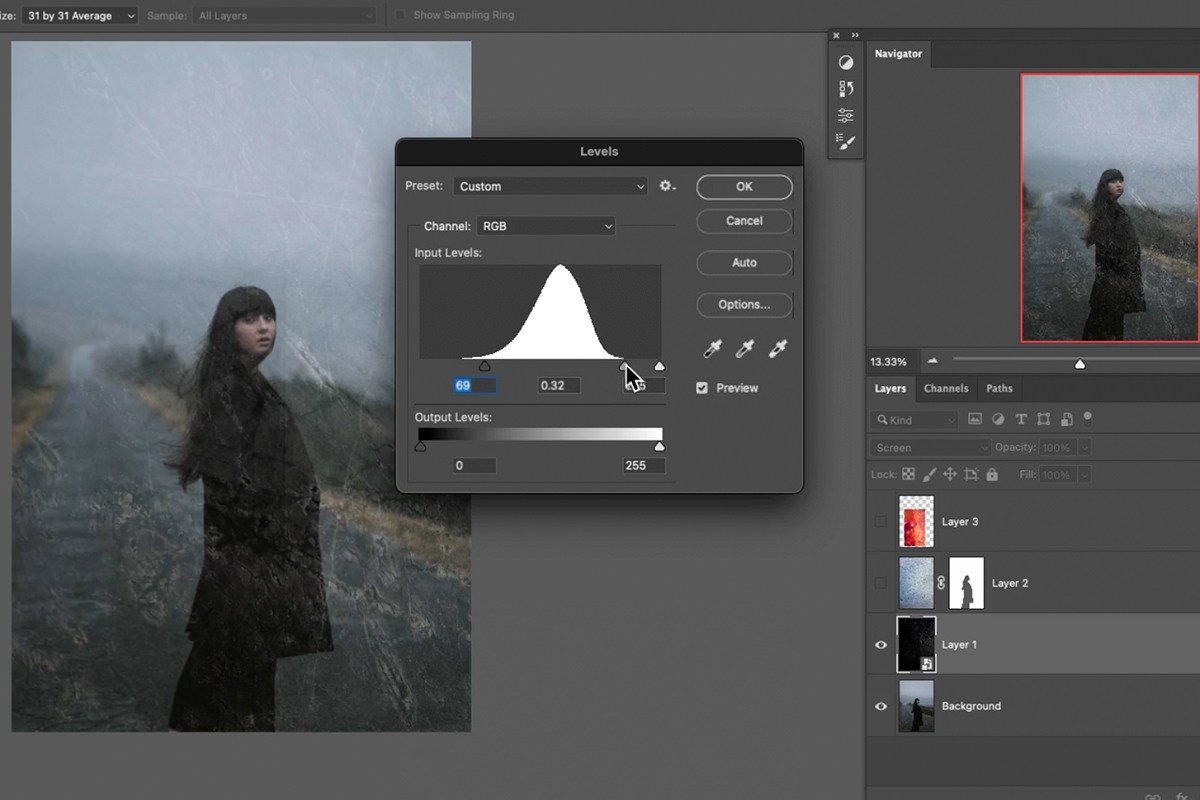Screen dimensions: 1200x800
Task: Open the Brush Settings panel icon in dock
Action: [x=847, y=143]
